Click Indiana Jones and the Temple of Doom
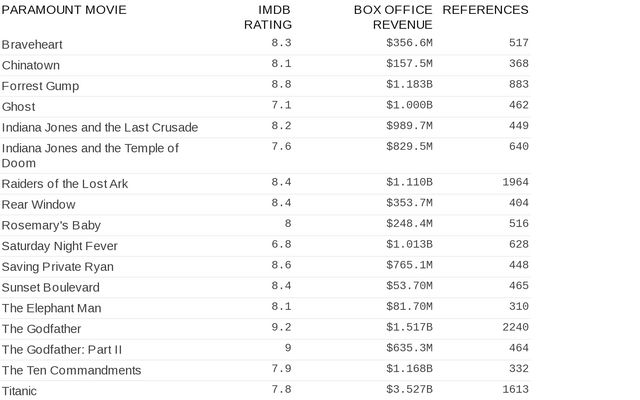640x400 pixels. pos(90,155)
